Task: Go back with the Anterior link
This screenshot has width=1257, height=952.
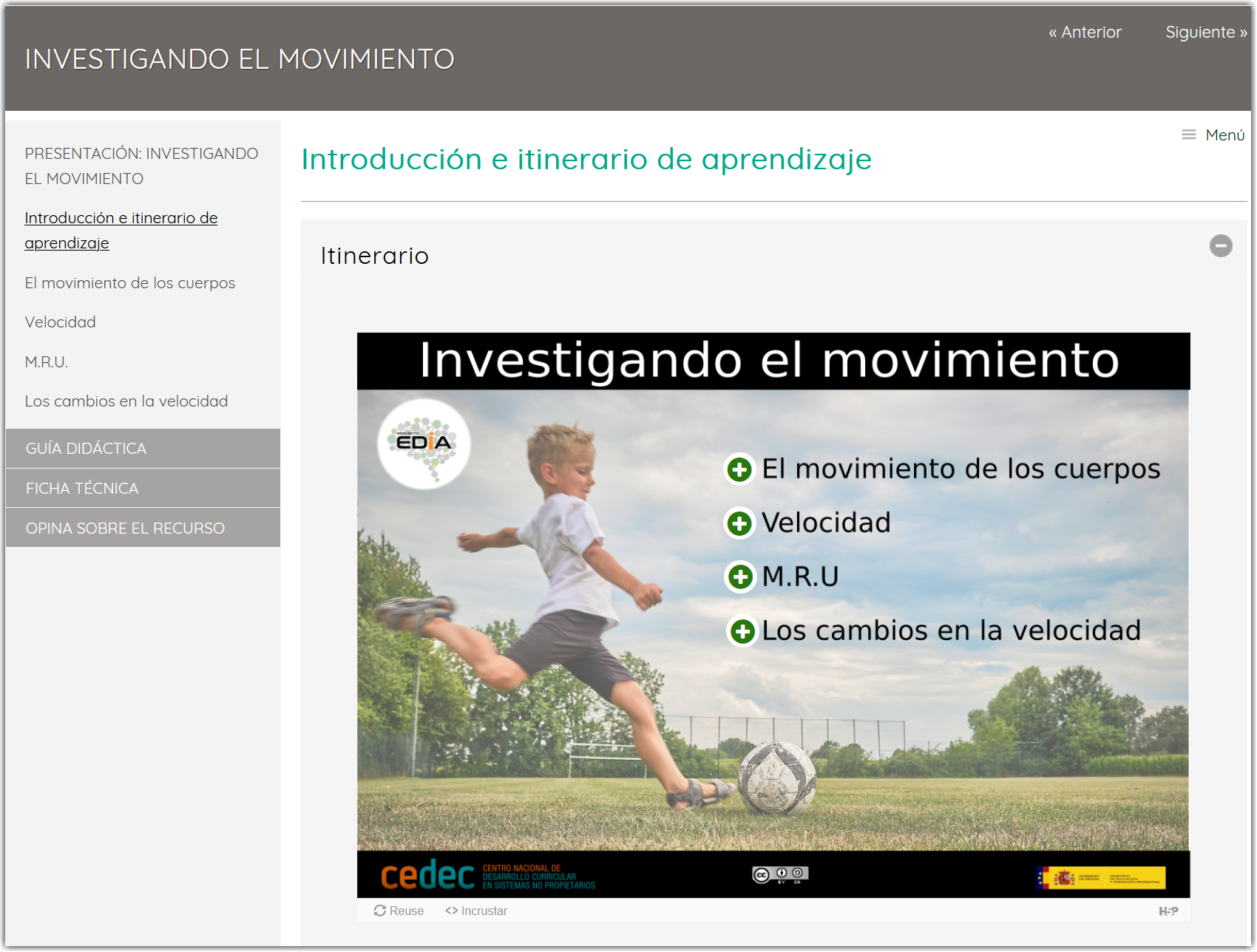Action: [1085, 33]
